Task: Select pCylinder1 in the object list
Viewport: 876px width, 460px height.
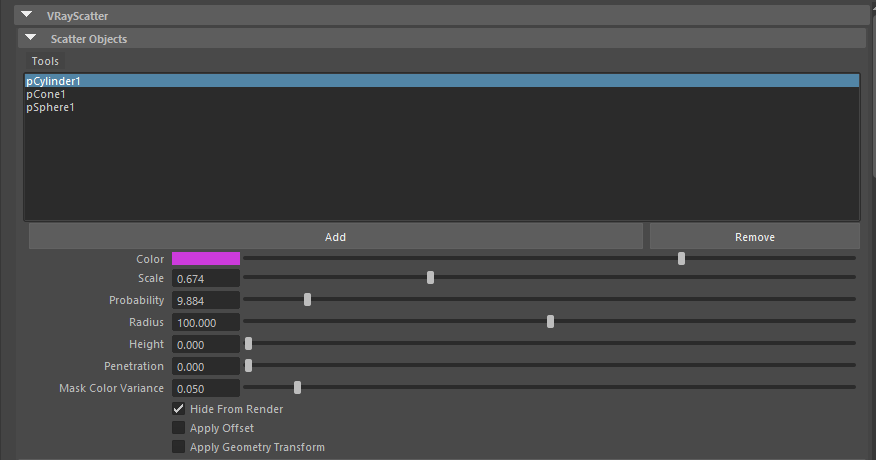Action: (x=53, y=81)
